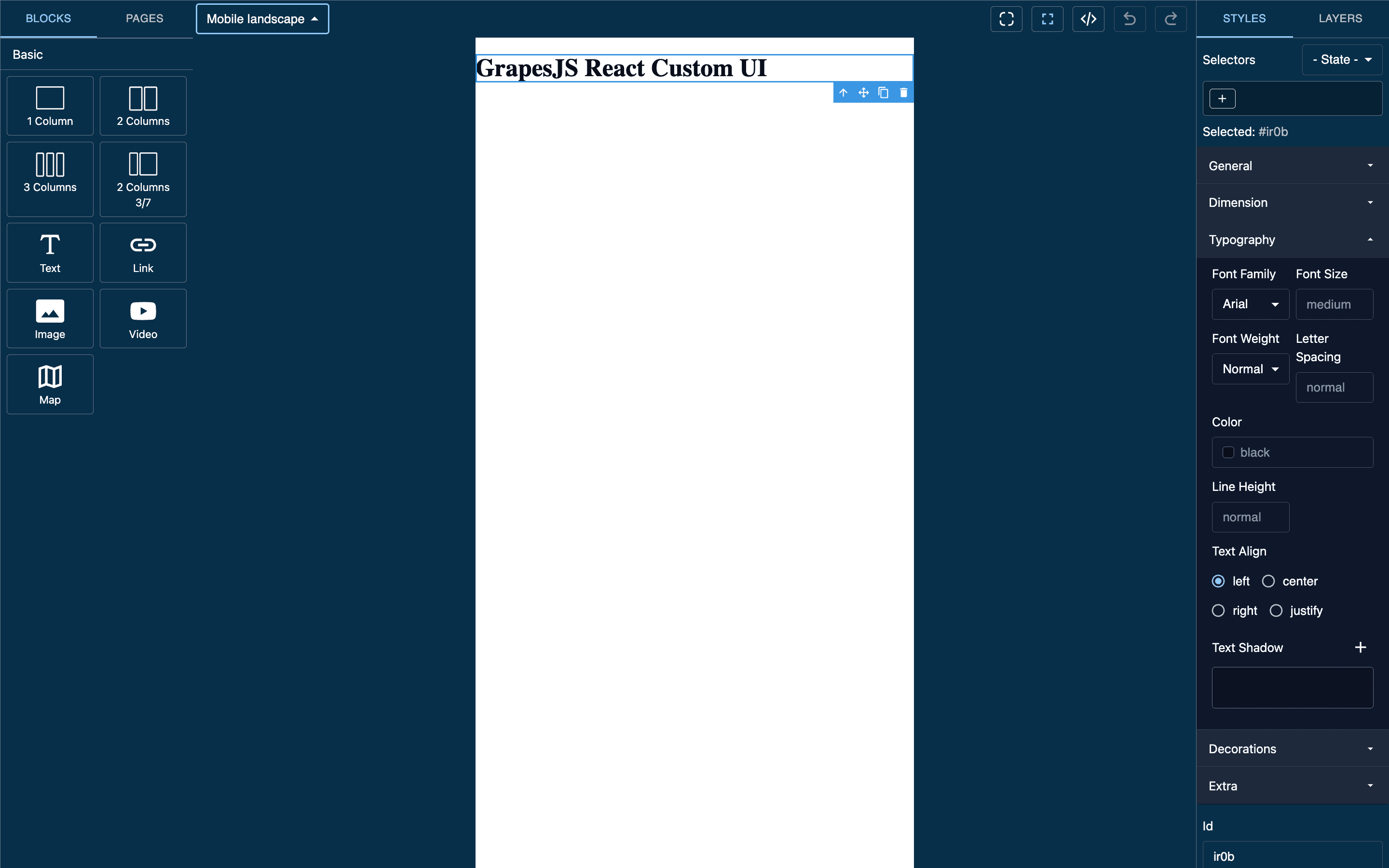Screen dimensions: 1389x868
Task: Select parent component arrow icon
Action: (843, 93)
